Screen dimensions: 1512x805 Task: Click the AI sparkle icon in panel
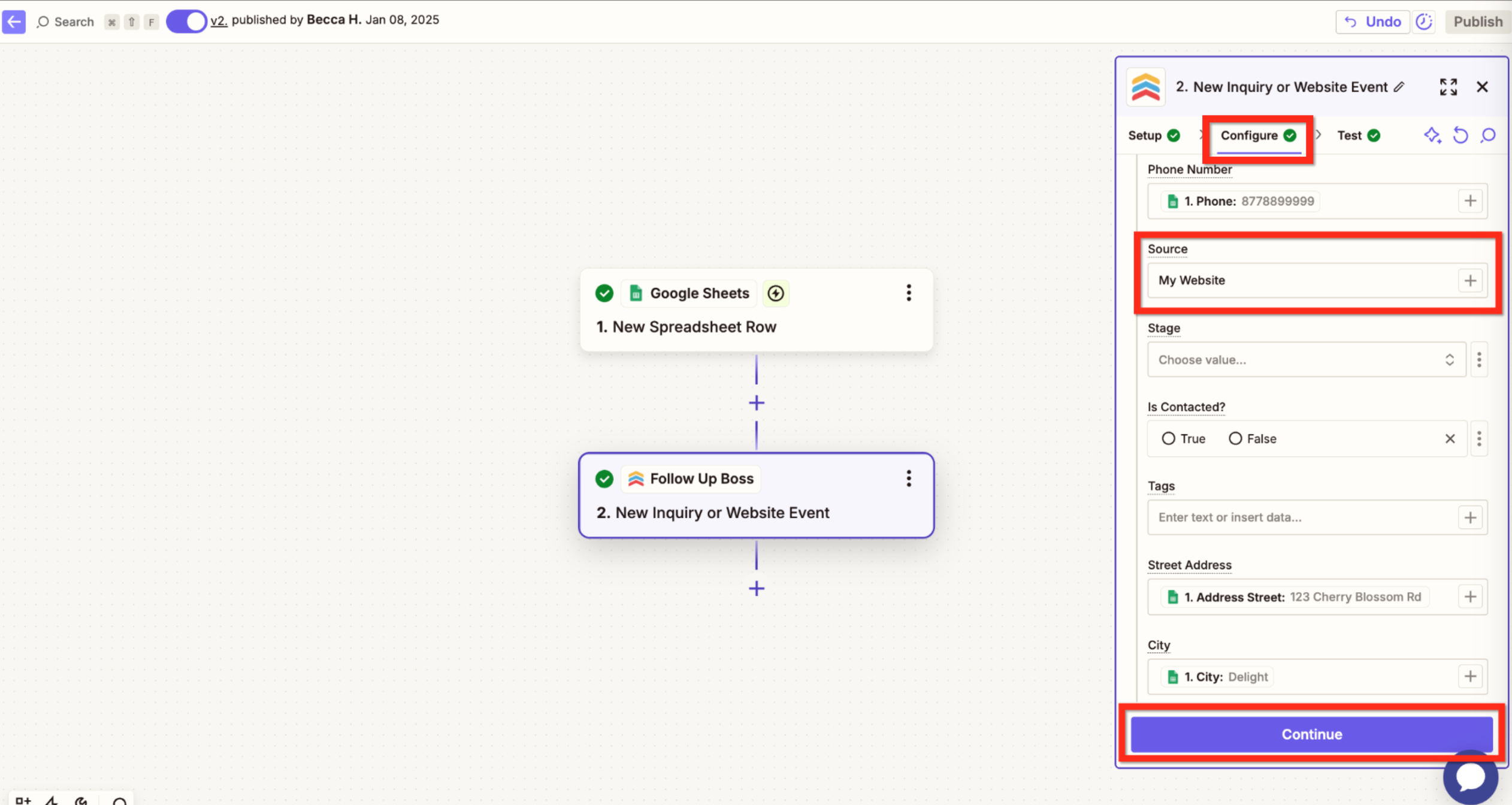pos(1432,135)
